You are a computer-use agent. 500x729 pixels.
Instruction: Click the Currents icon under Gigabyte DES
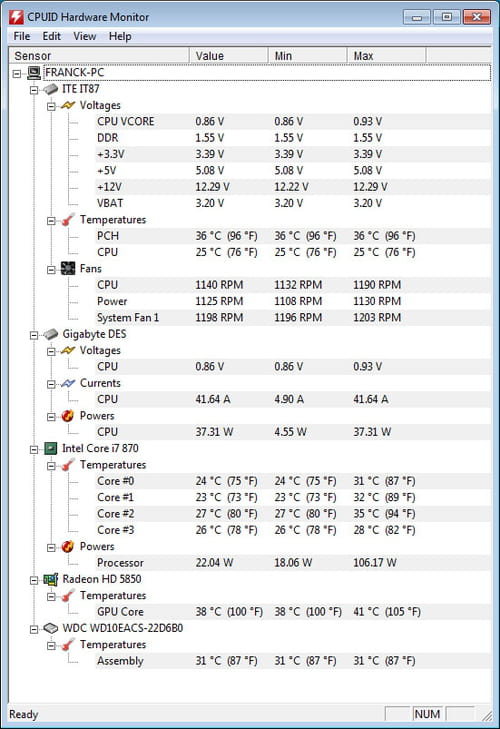coord(68,383)
